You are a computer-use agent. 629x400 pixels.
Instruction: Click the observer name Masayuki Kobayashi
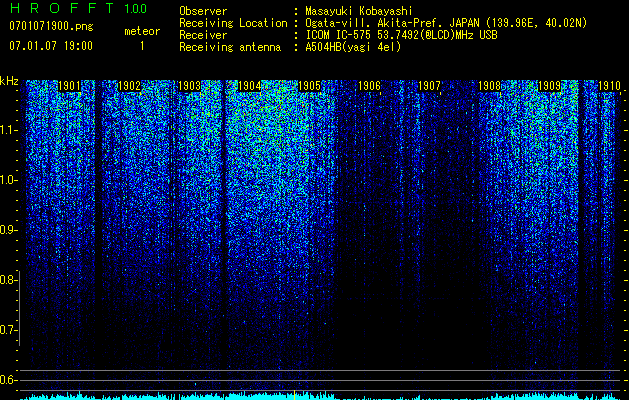(359, 11)
